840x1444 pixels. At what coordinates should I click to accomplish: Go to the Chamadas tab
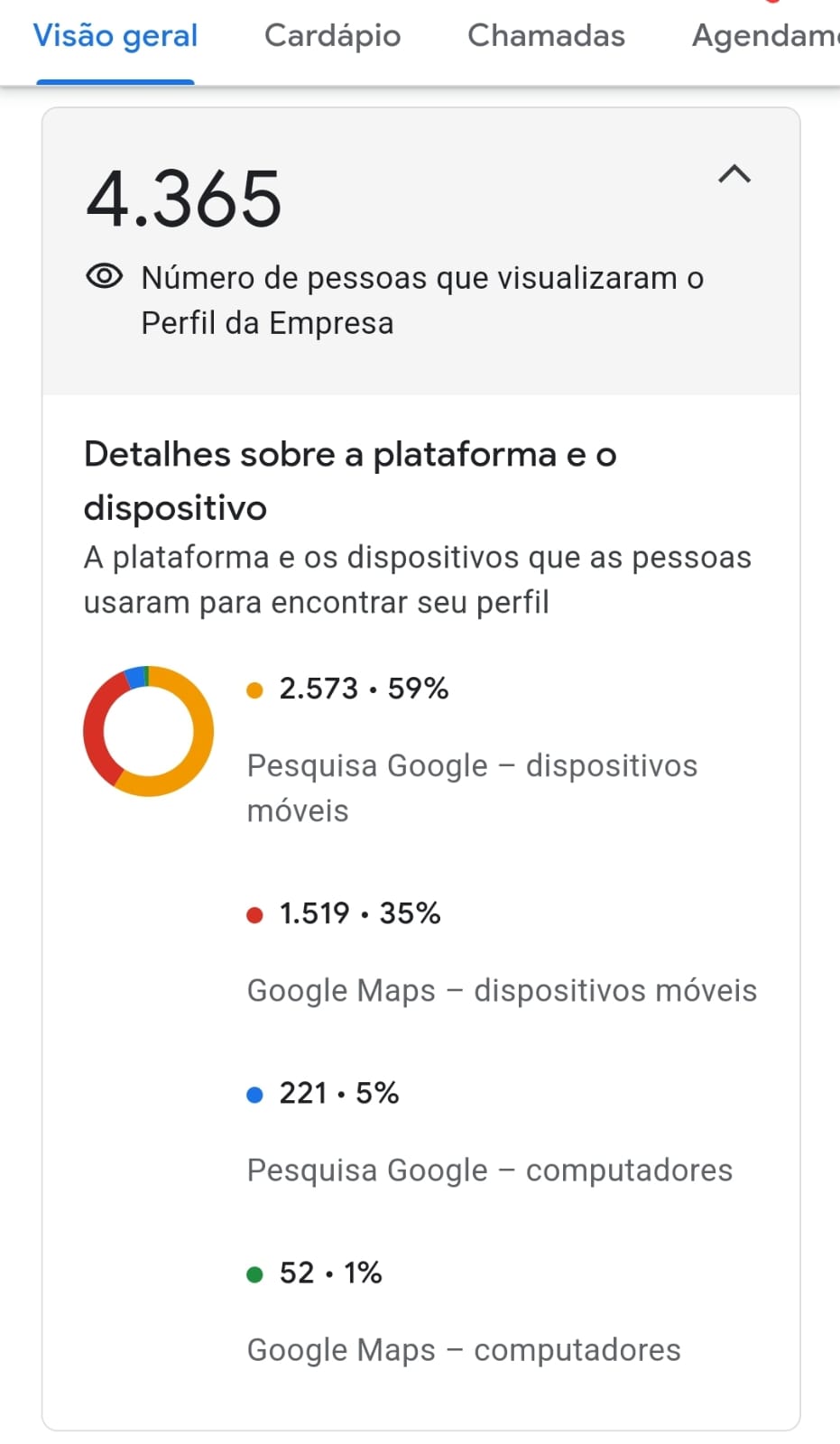546,36
